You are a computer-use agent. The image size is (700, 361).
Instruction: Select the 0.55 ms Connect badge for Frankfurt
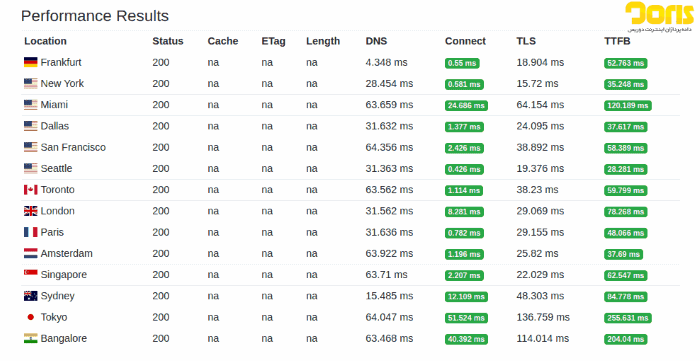coord(462,63)
